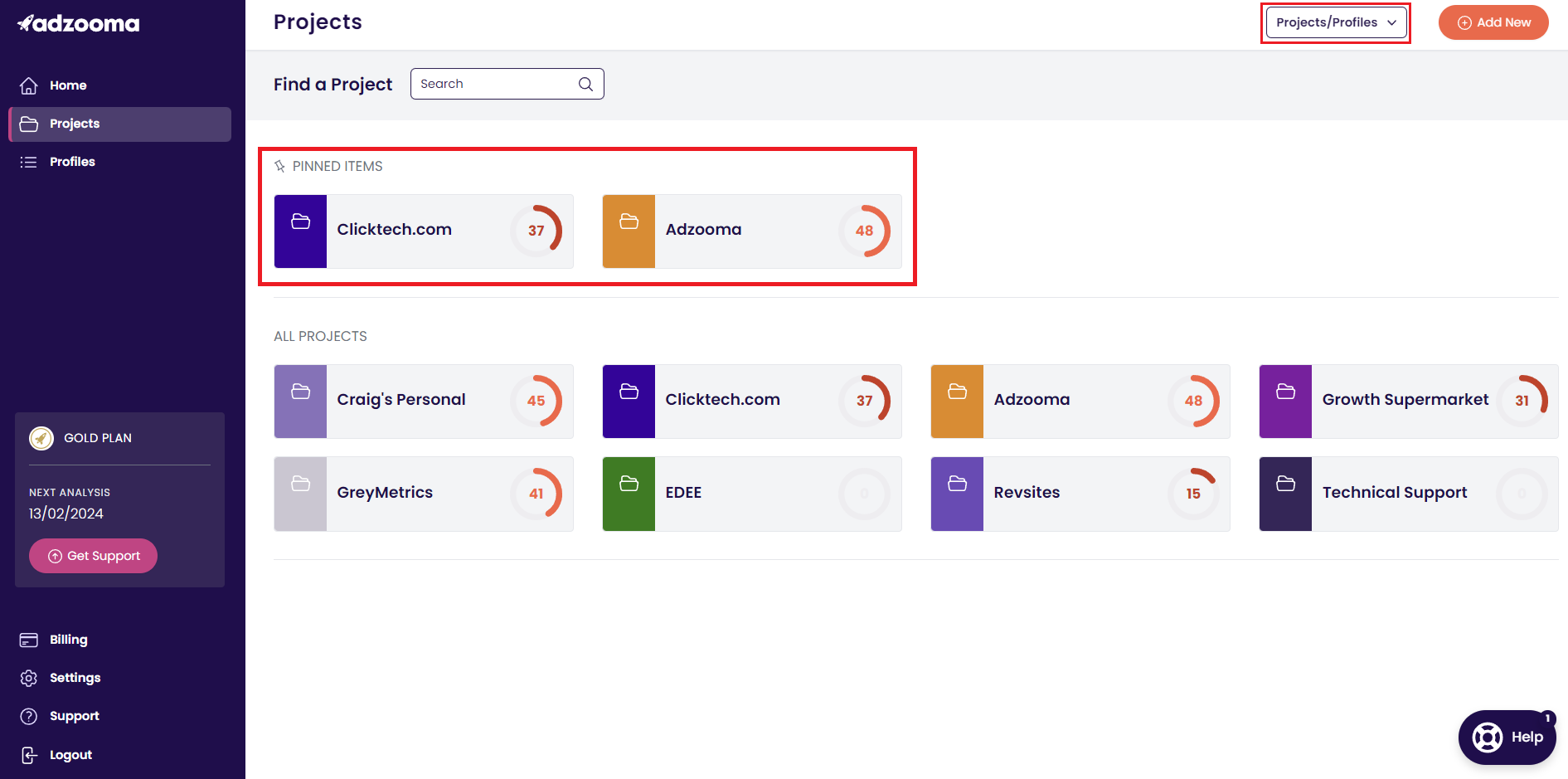Click Growth Supermarket score 31

(1522, 401)
